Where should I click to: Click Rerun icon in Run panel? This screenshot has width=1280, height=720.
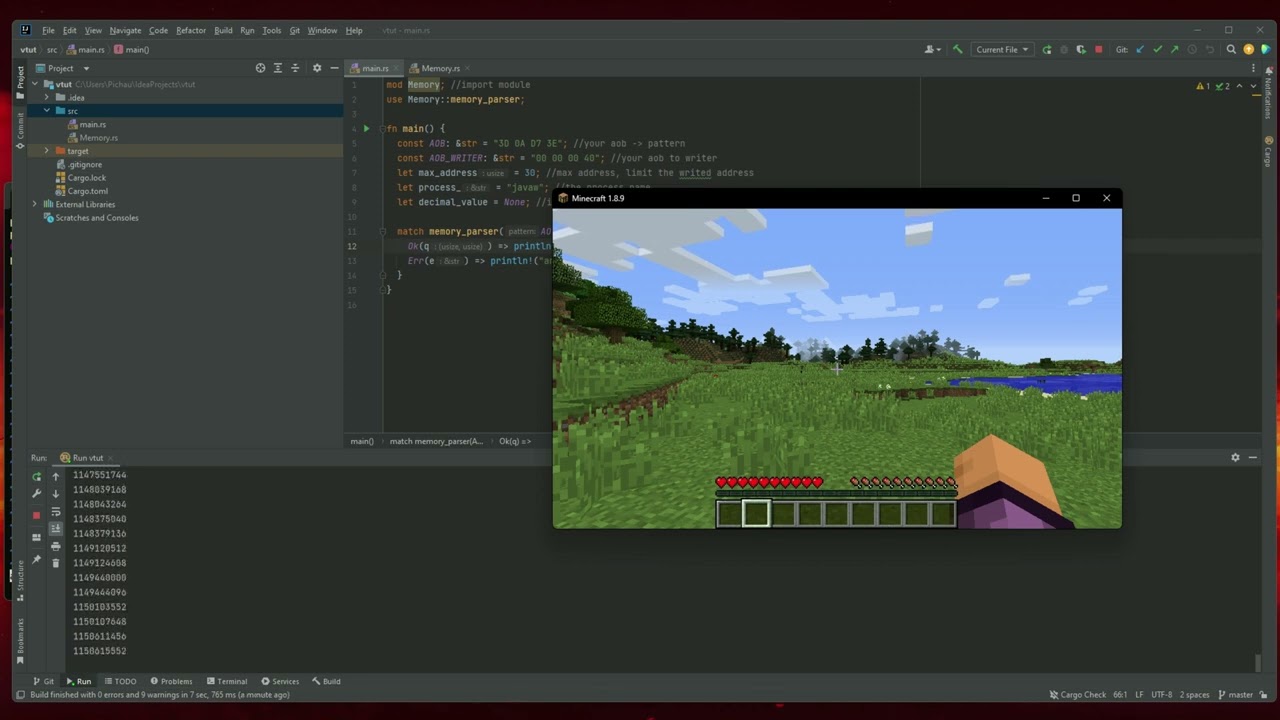(37, 477)
